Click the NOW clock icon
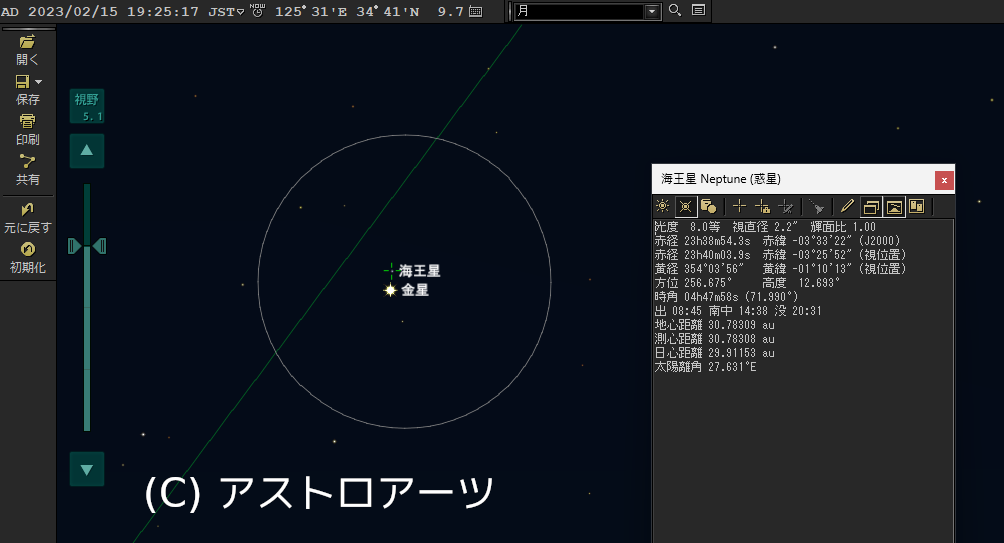Image resolution: width=1004 pixels, height=543 pixels. point(257,10)
